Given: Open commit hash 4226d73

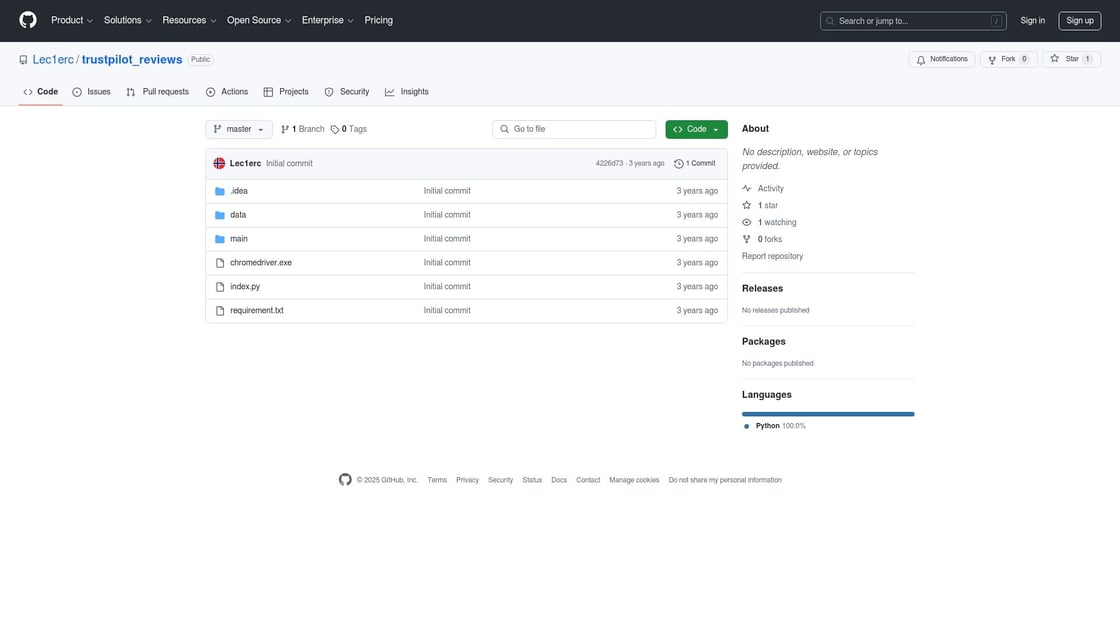Looking at the screenshot, I should coord(609,164).
